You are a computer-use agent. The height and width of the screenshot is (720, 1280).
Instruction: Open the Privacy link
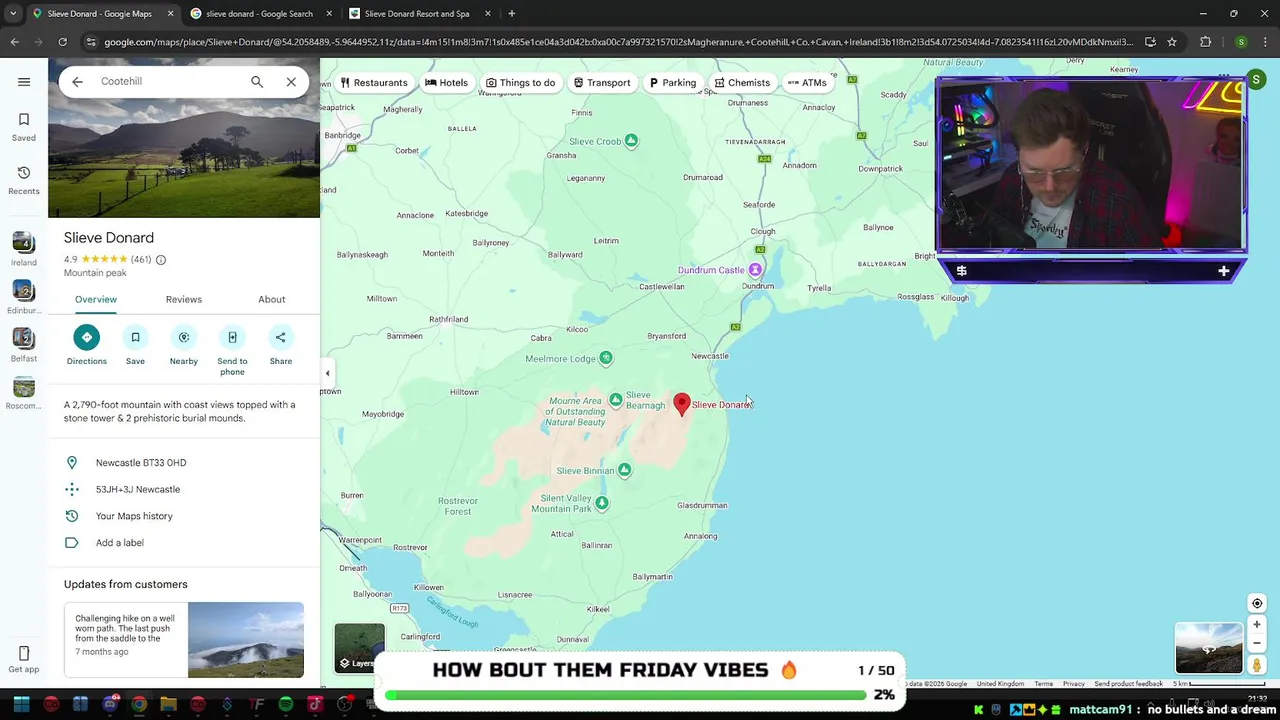click(x=1074, y=684)
